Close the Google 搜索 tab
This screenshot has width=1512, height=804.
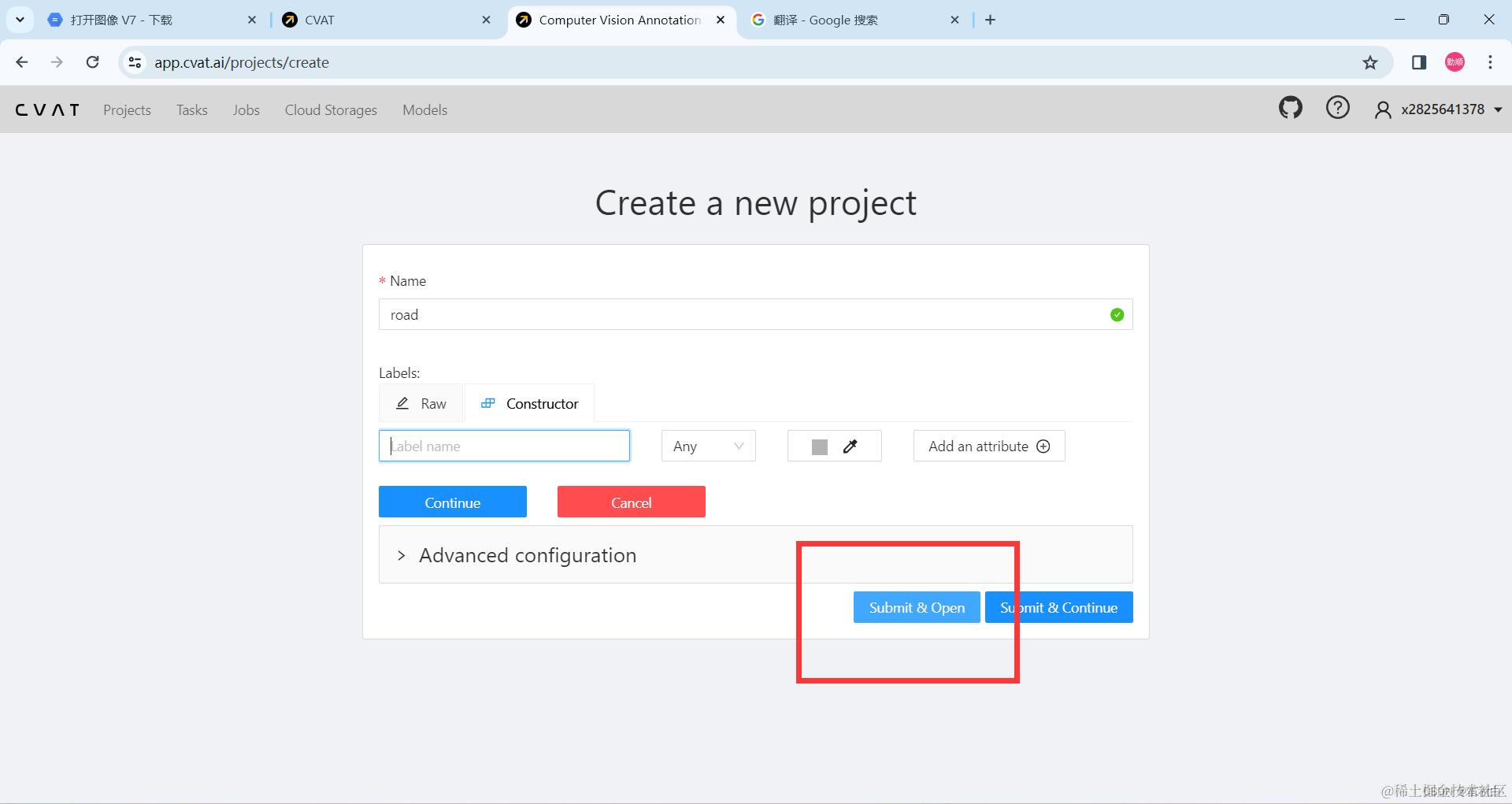point(954,20)
